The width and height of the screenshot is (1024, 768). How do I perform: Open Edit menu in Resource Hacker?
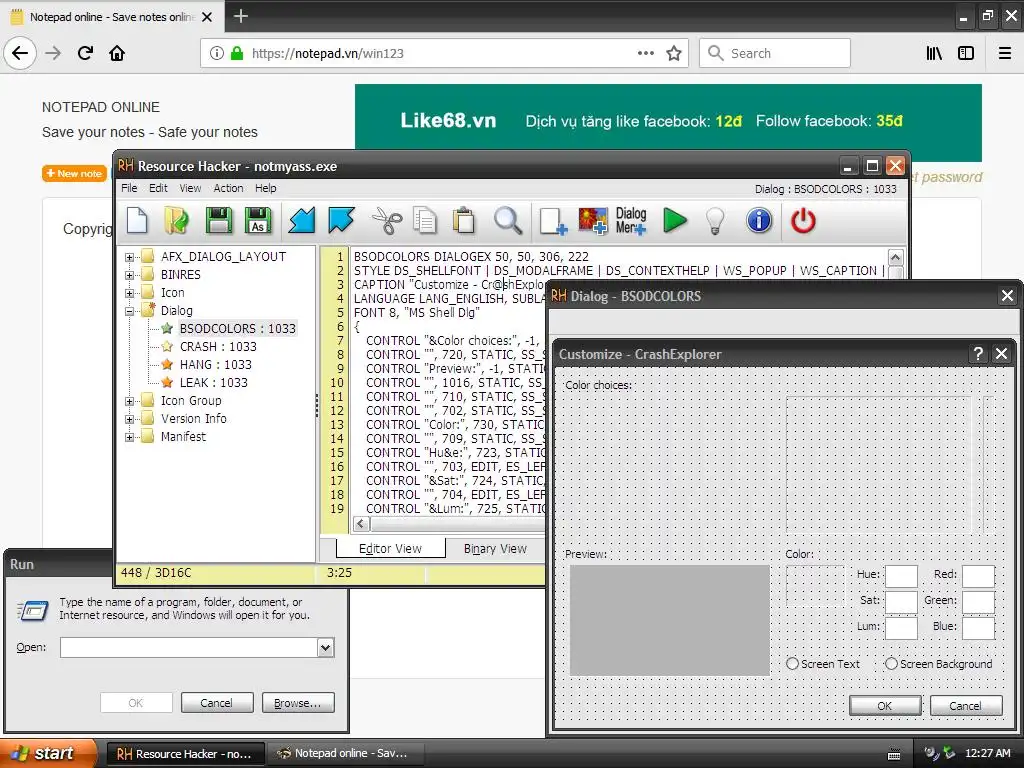[x=158, y=188]
